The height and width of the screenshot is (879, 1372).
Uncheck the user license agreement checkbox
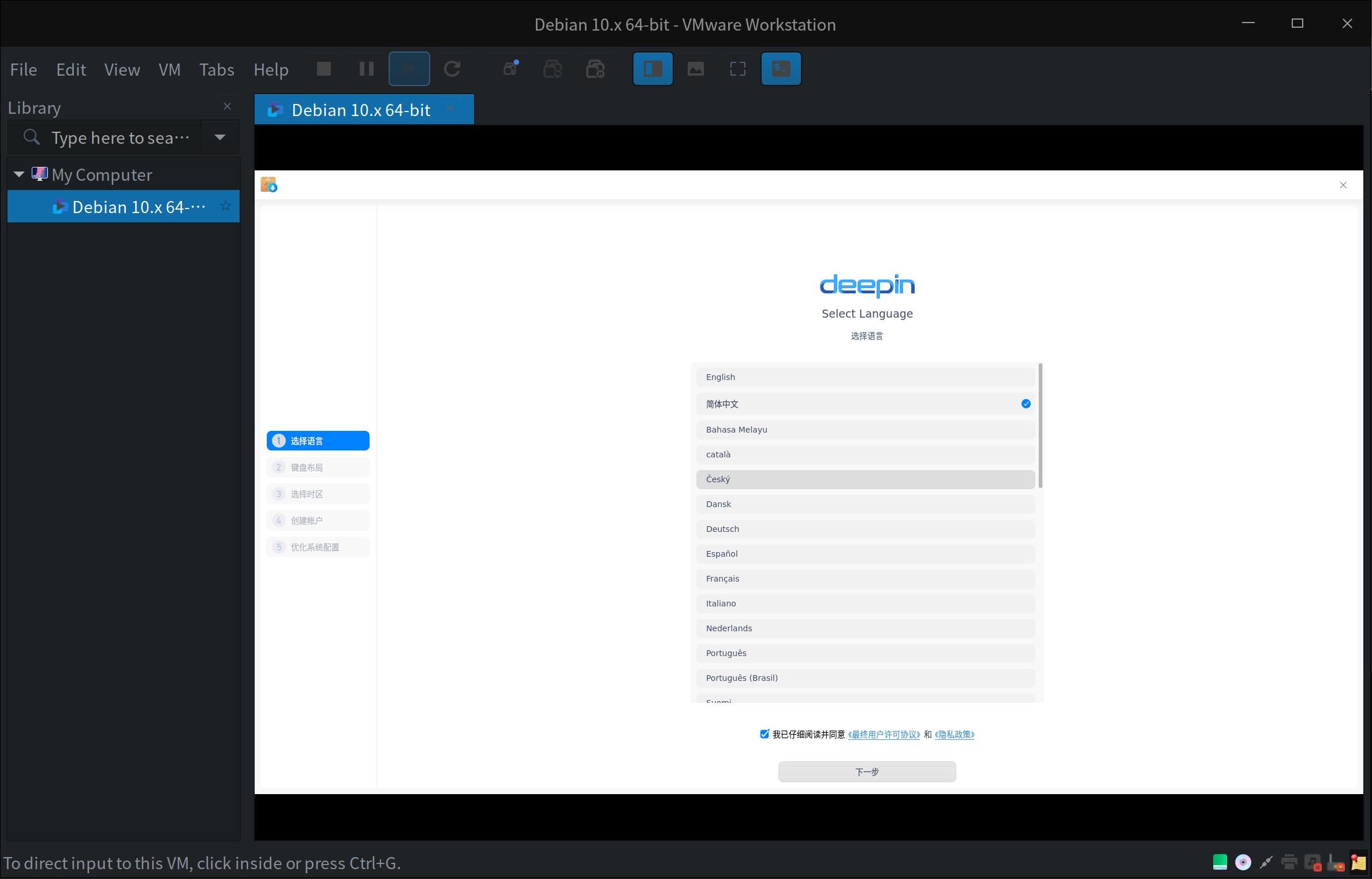[x=765, y=734]
